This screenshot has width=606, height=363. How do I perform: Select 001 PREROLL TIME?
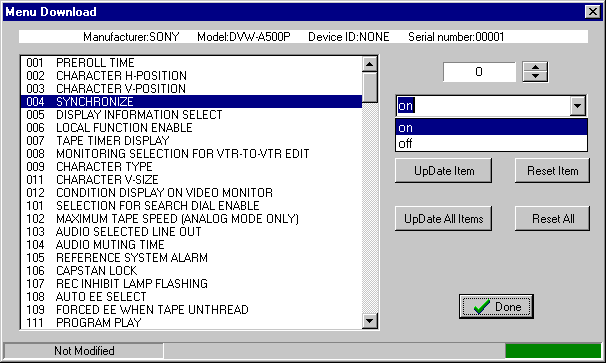point(191,63)
